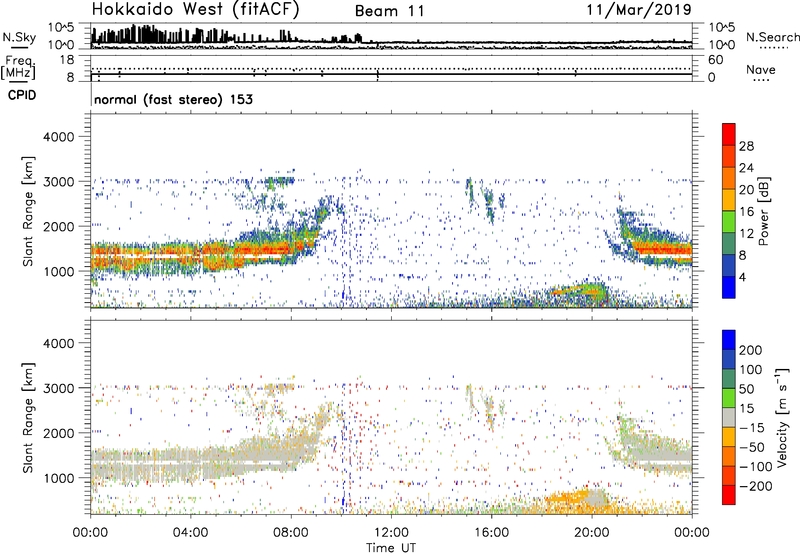Screen dimensions: 800x554
Task: Click the "04:00" time axis label
Action: click(x=190, y=533)
